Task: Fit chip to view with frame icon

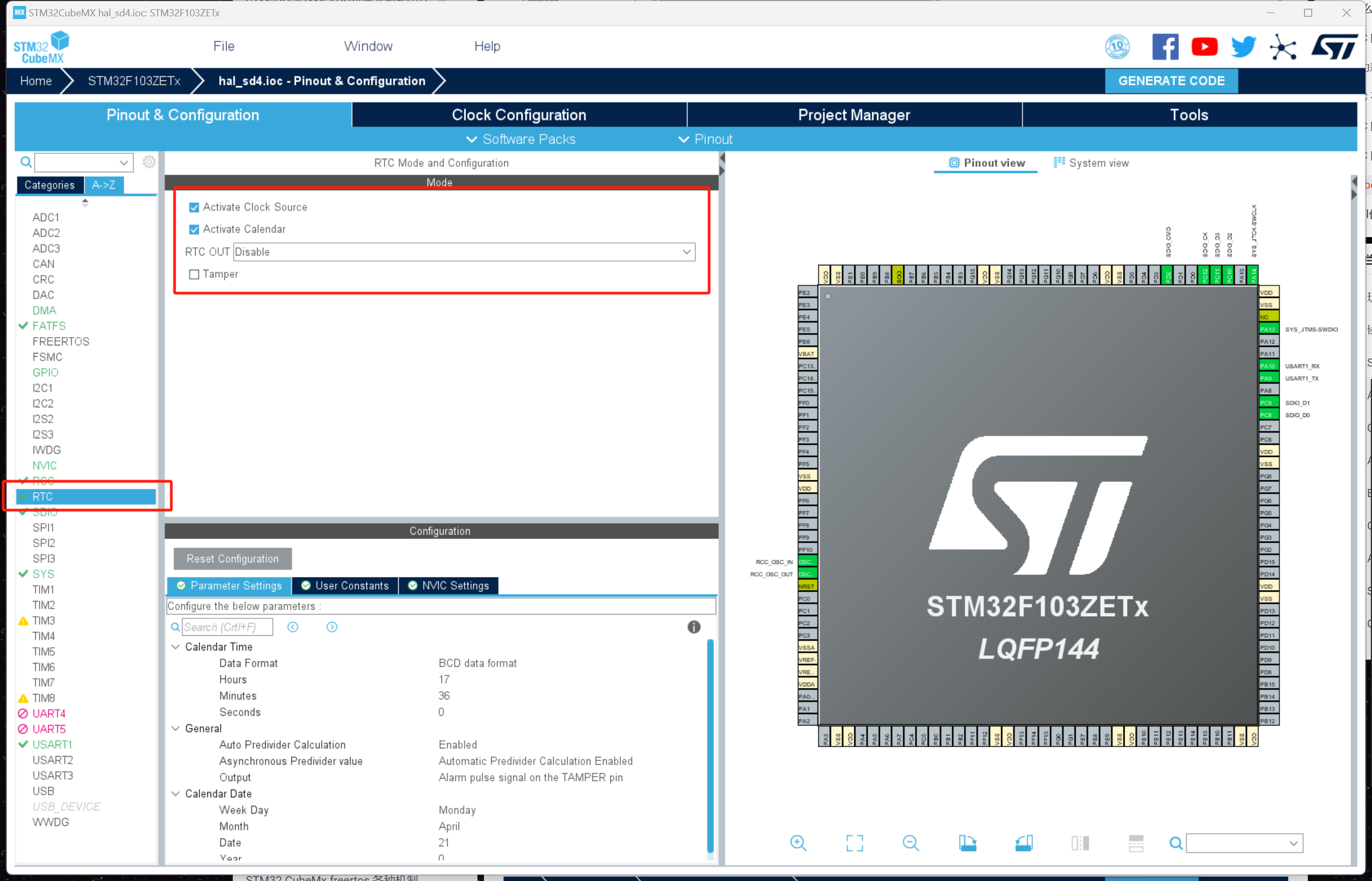Action: 854,843
